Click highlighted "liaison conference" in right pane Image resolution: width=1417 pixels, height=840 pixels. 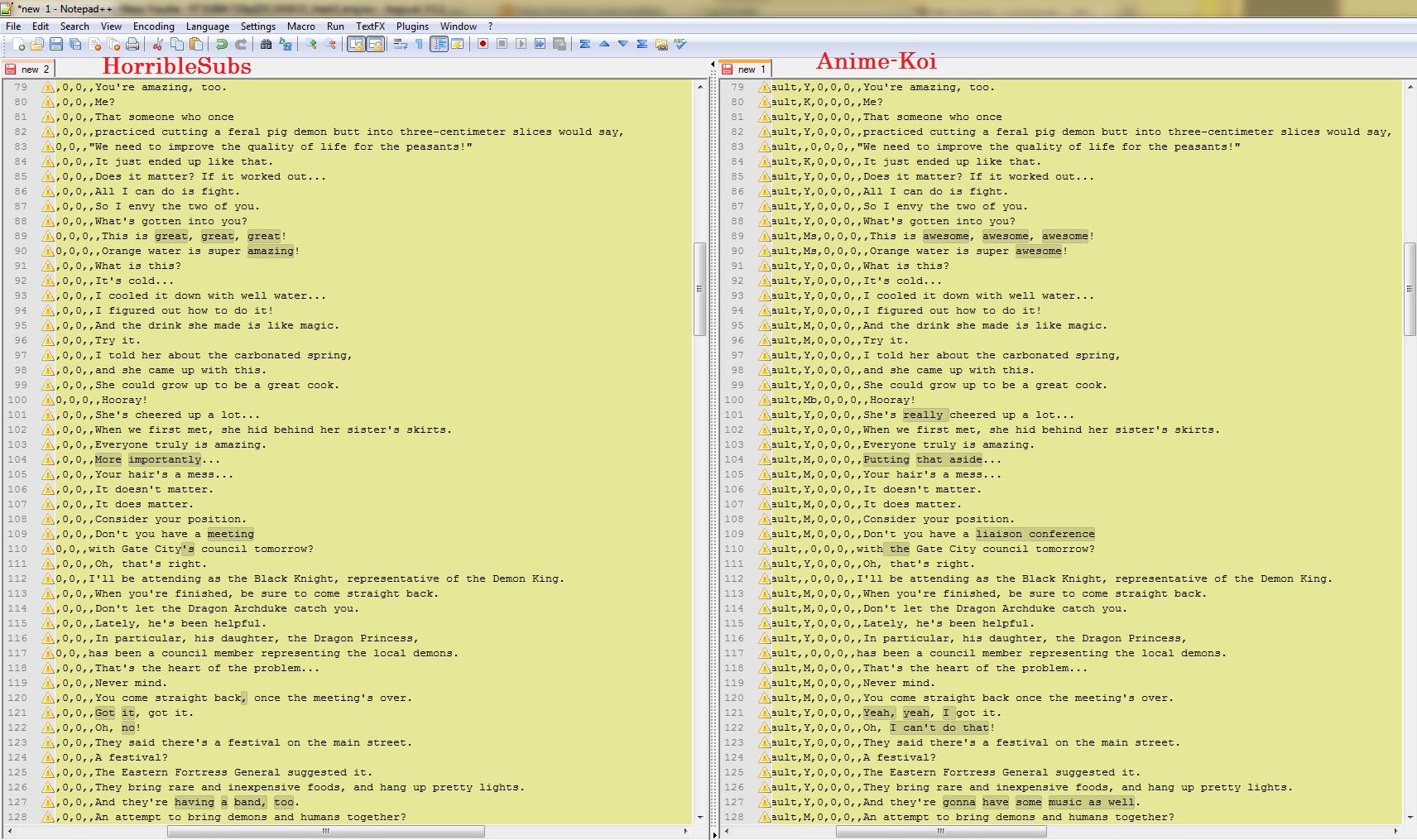(x=1035, y=534)
